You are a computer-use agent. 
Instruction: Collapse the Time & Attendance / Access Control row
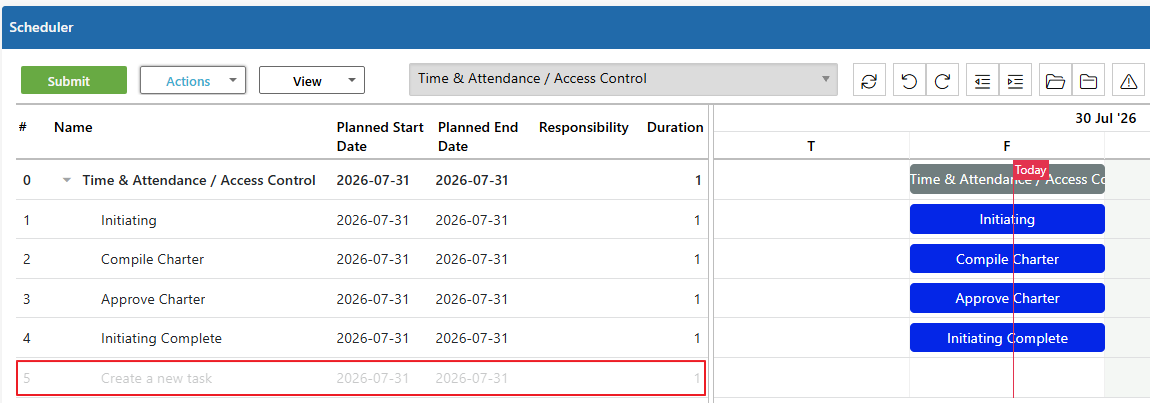(67, 181)
